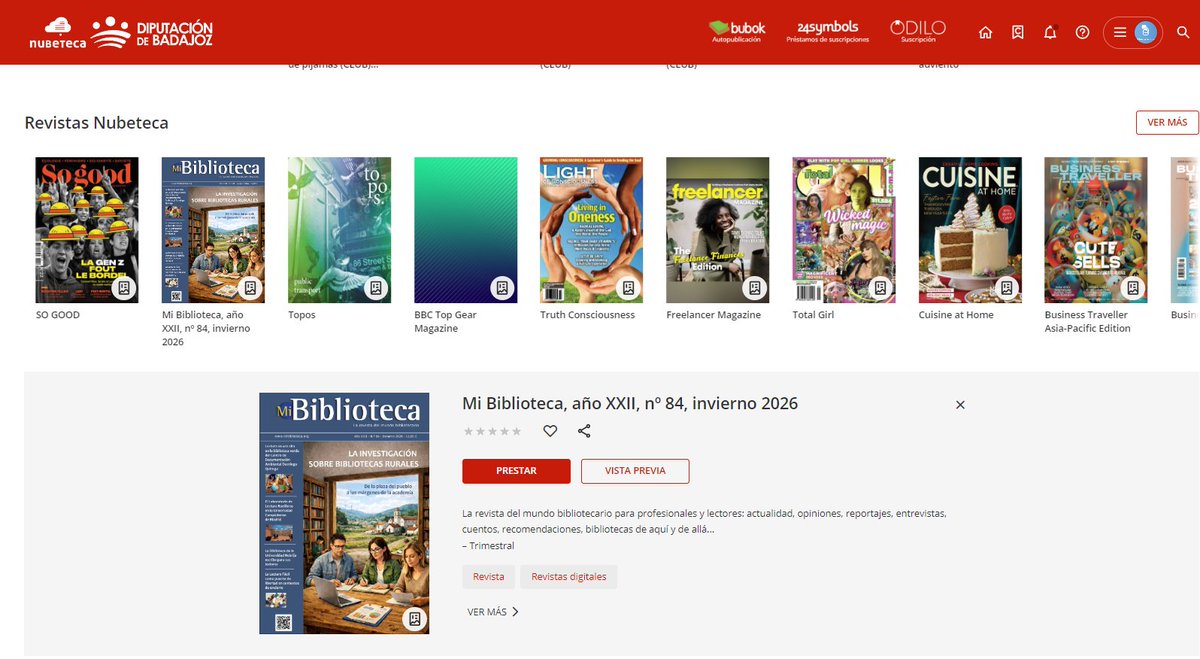Open the SO GOOD magazine cover
The image size is (1200, 659).
tap(87, 230)
